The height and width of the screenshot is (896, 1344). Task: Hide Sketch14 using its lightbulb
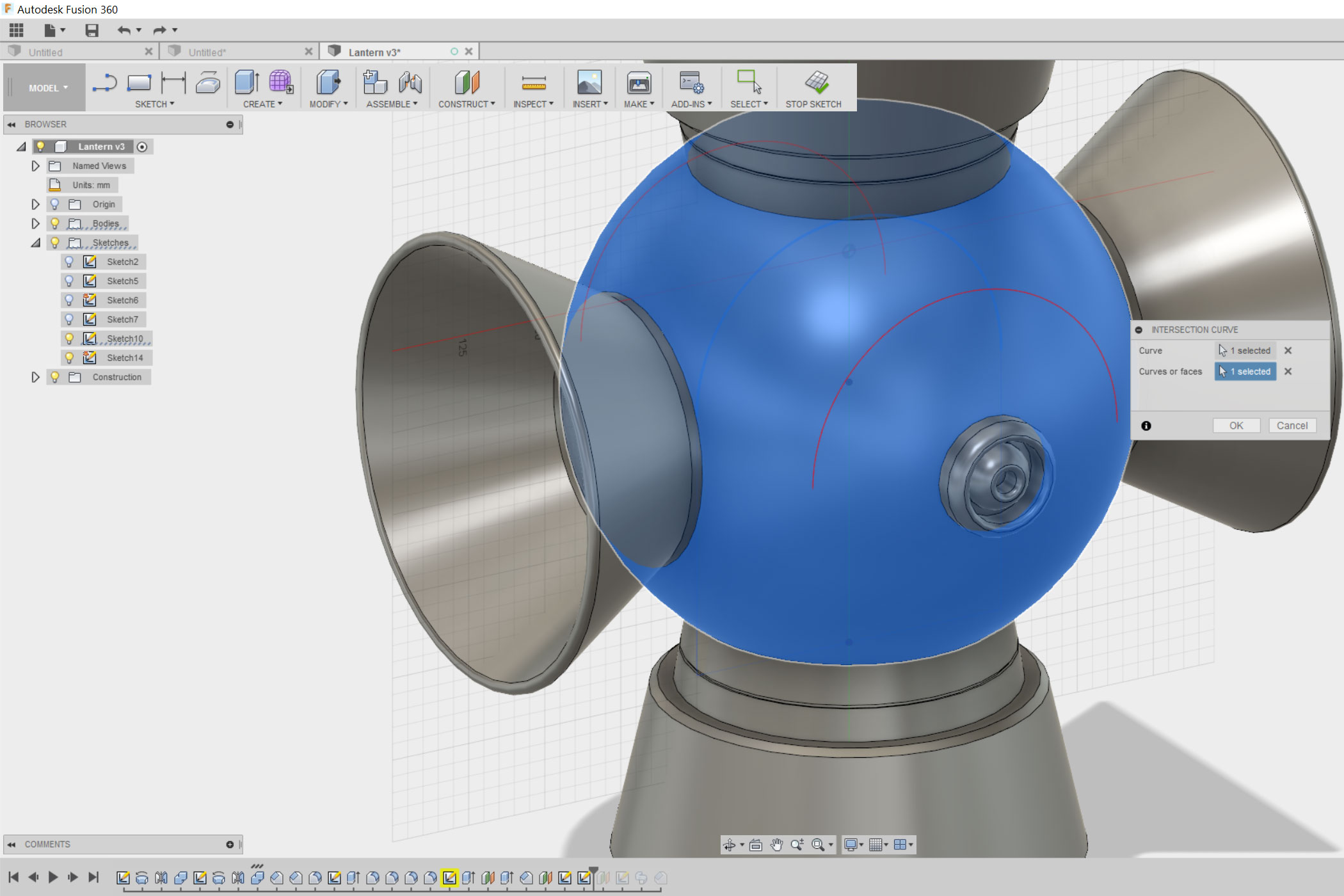coord(69,358)
